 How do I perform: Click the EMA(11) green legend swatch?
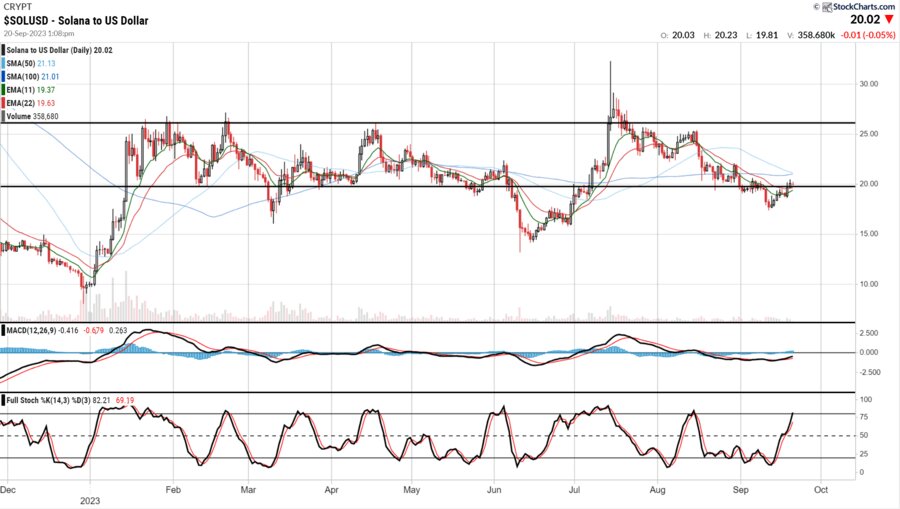[x=5, y=88]
